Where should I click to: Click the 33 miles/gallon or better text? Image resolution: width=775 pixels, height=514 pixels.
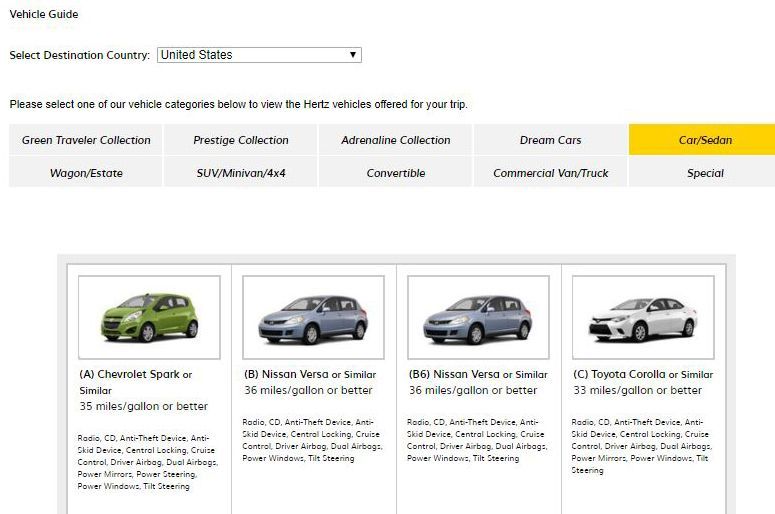pos(638,390)
